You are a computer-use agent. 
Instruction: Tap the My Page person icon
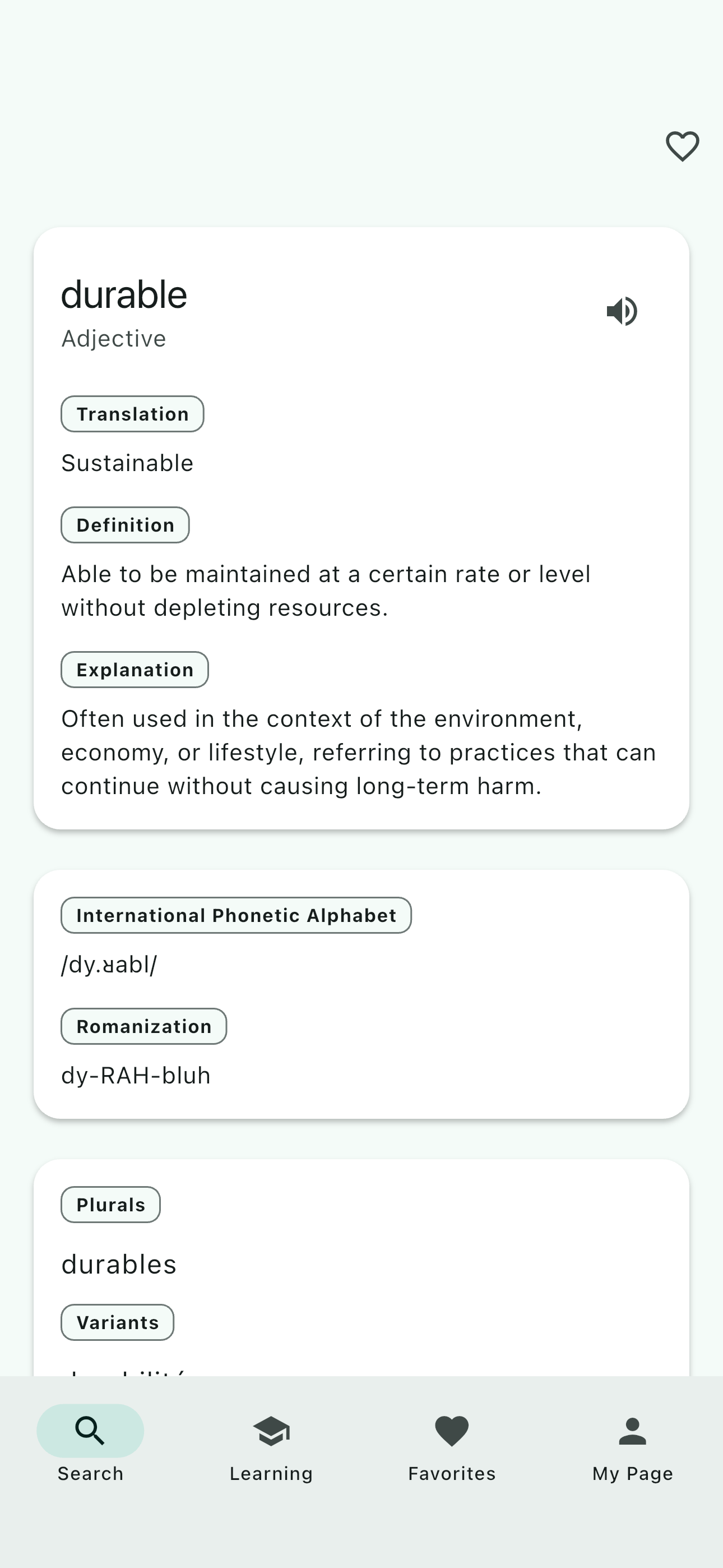click(x=632, y=1431)
